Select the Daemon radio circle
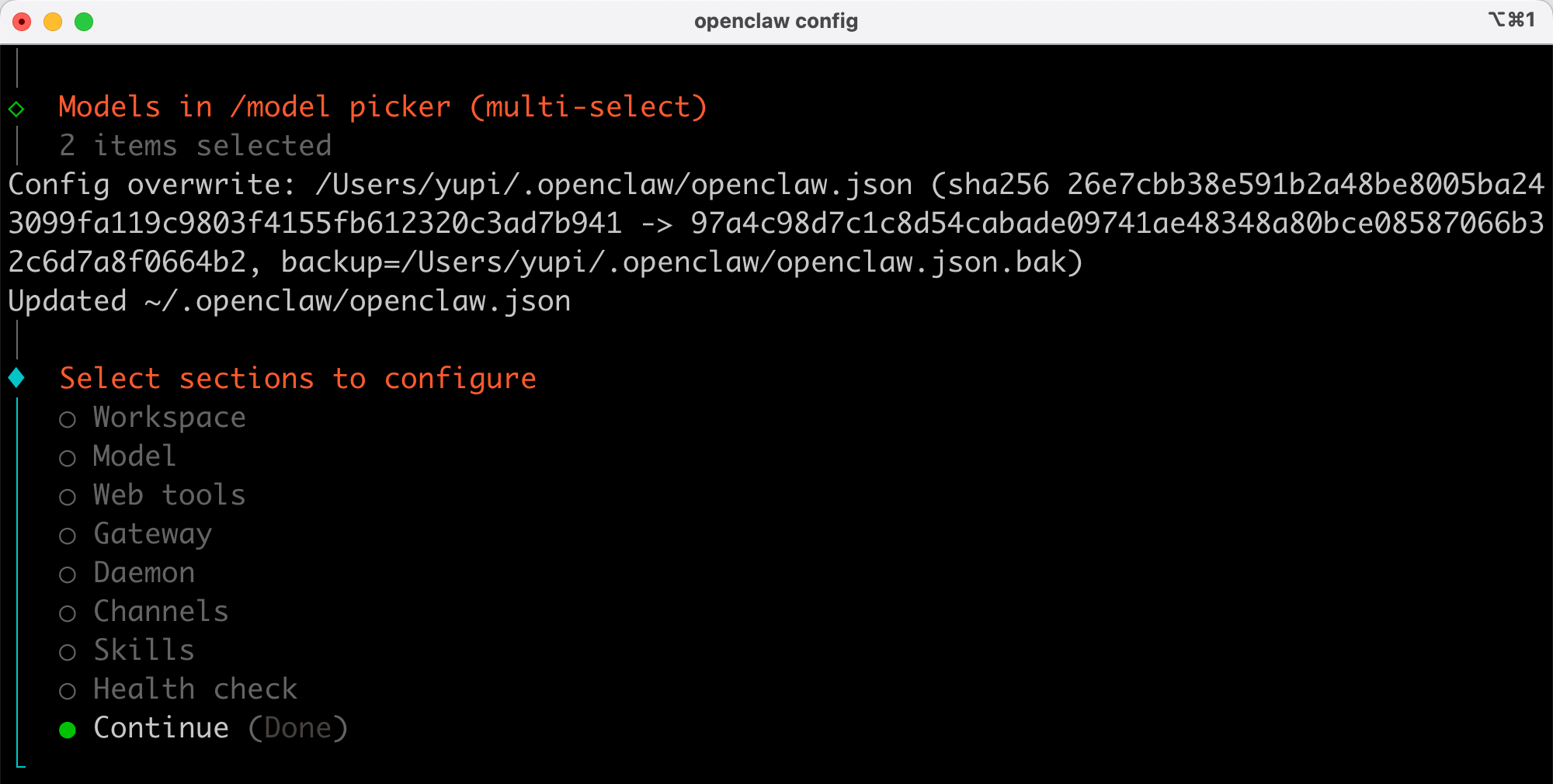The width and height of the screenshot is (1553, 784). (x=68, y=574)
